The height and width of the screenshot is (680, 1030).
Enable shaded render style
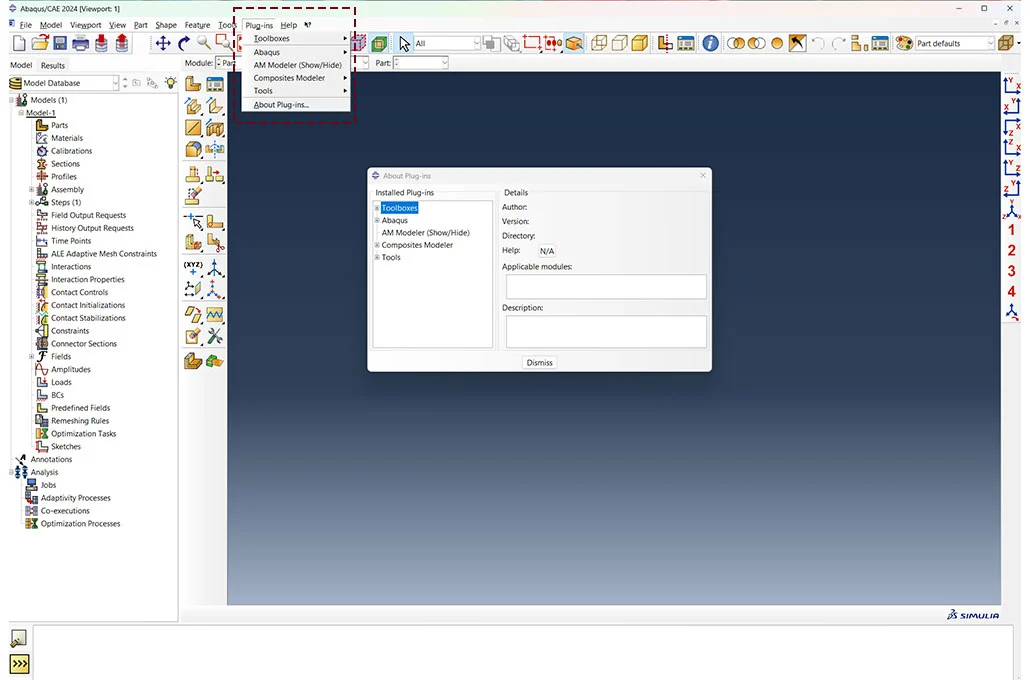640,43
